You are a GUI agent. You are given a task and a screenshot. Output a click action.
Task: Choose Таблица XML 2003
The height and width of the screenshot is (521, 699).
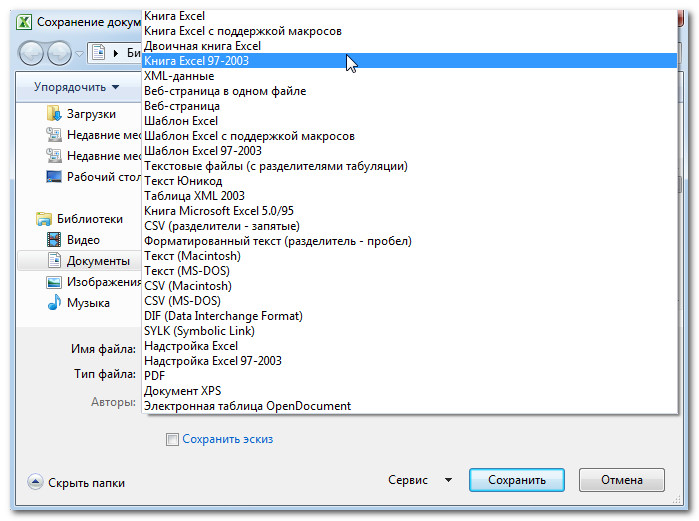(x=410, y=196)
